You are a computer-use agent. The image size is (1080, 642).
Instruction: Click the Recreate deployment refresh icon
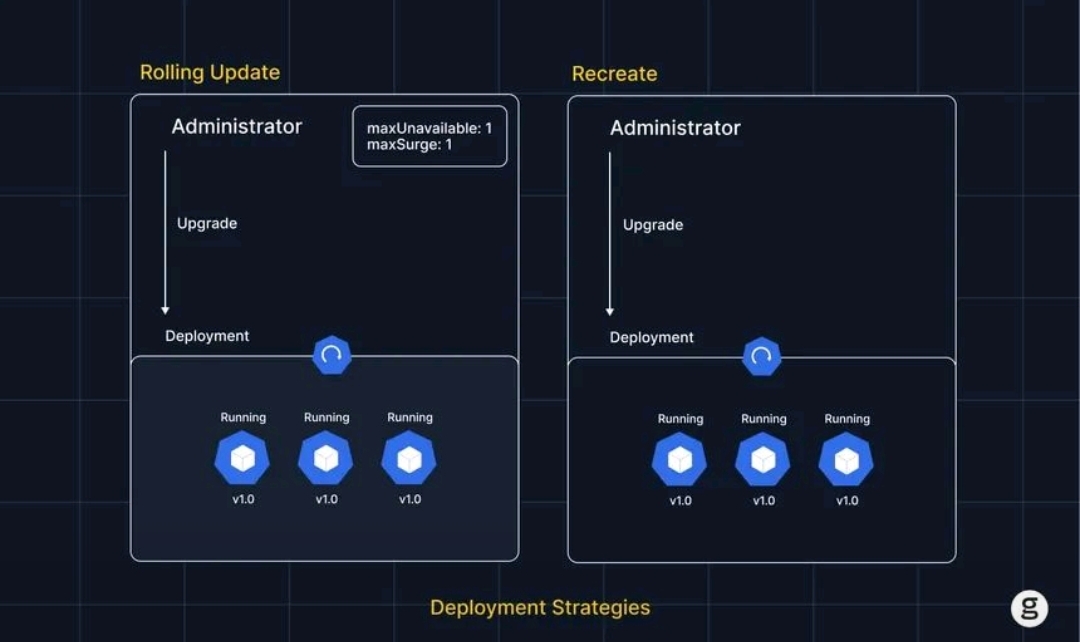(761, 356)
